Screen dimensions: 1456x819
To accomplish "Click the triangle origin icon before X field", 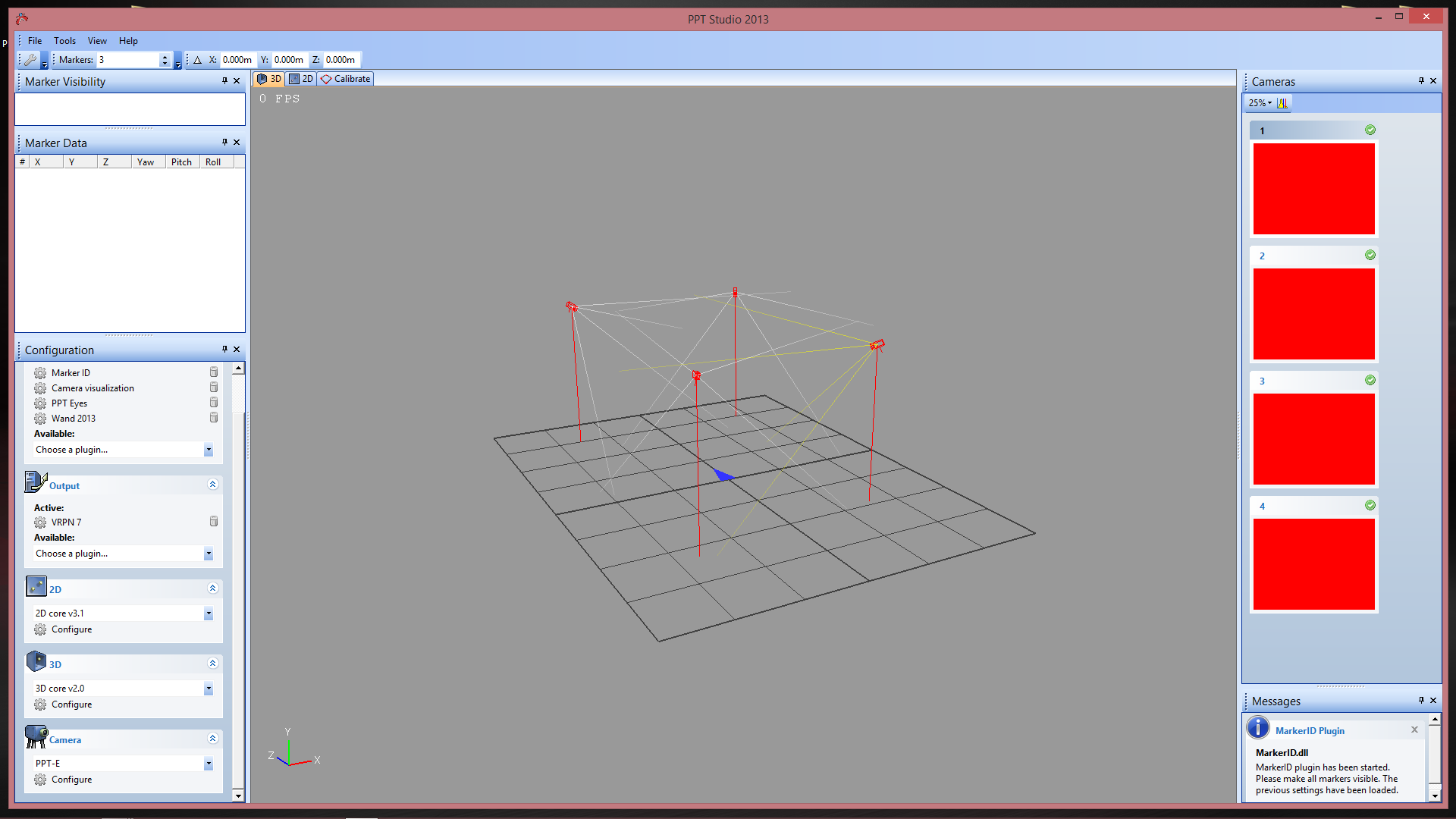I will pyautogui.click(x=198, y=60).
